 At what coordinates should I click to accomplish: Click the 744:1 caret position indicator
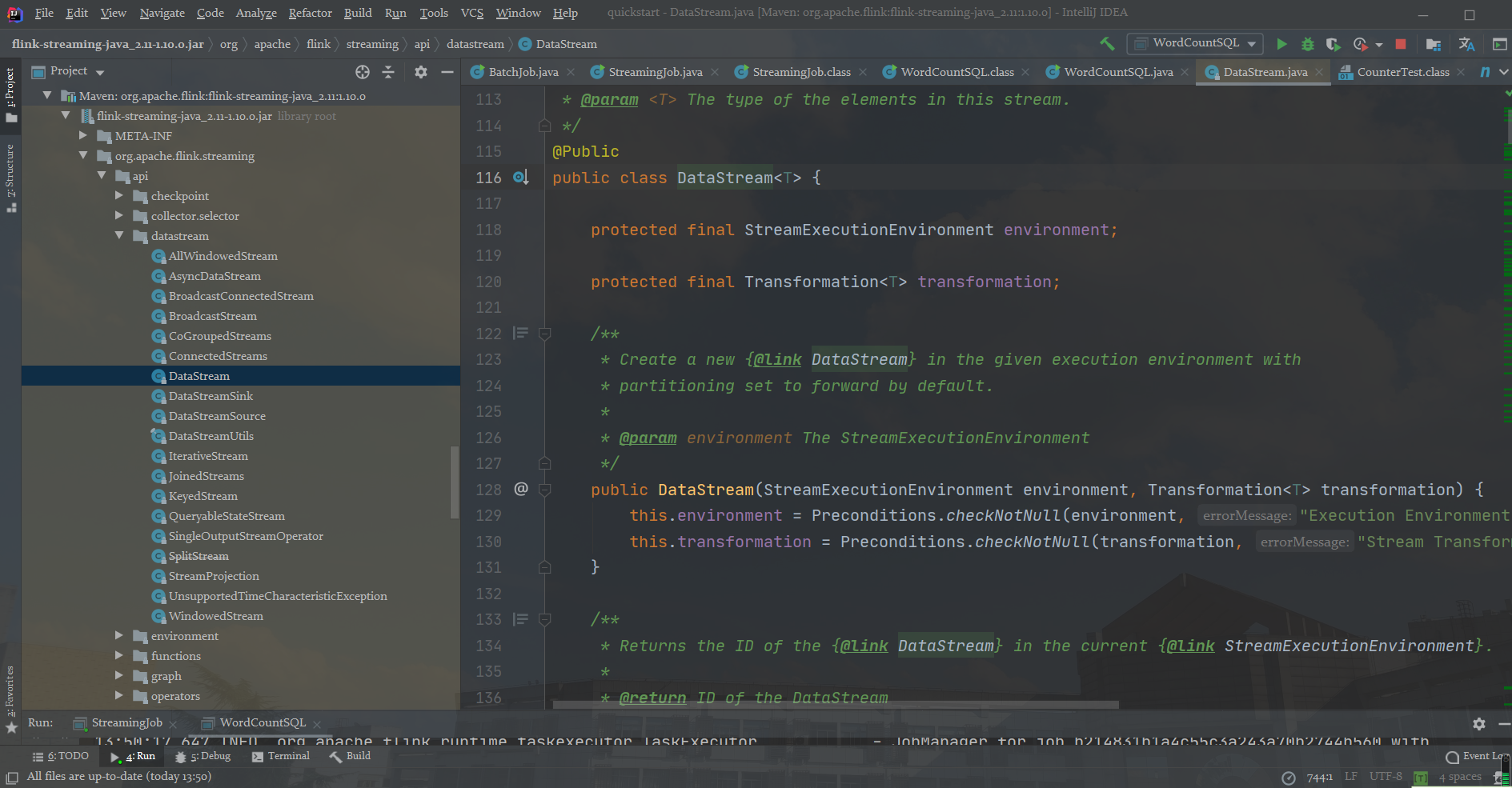pos(1319,777)
